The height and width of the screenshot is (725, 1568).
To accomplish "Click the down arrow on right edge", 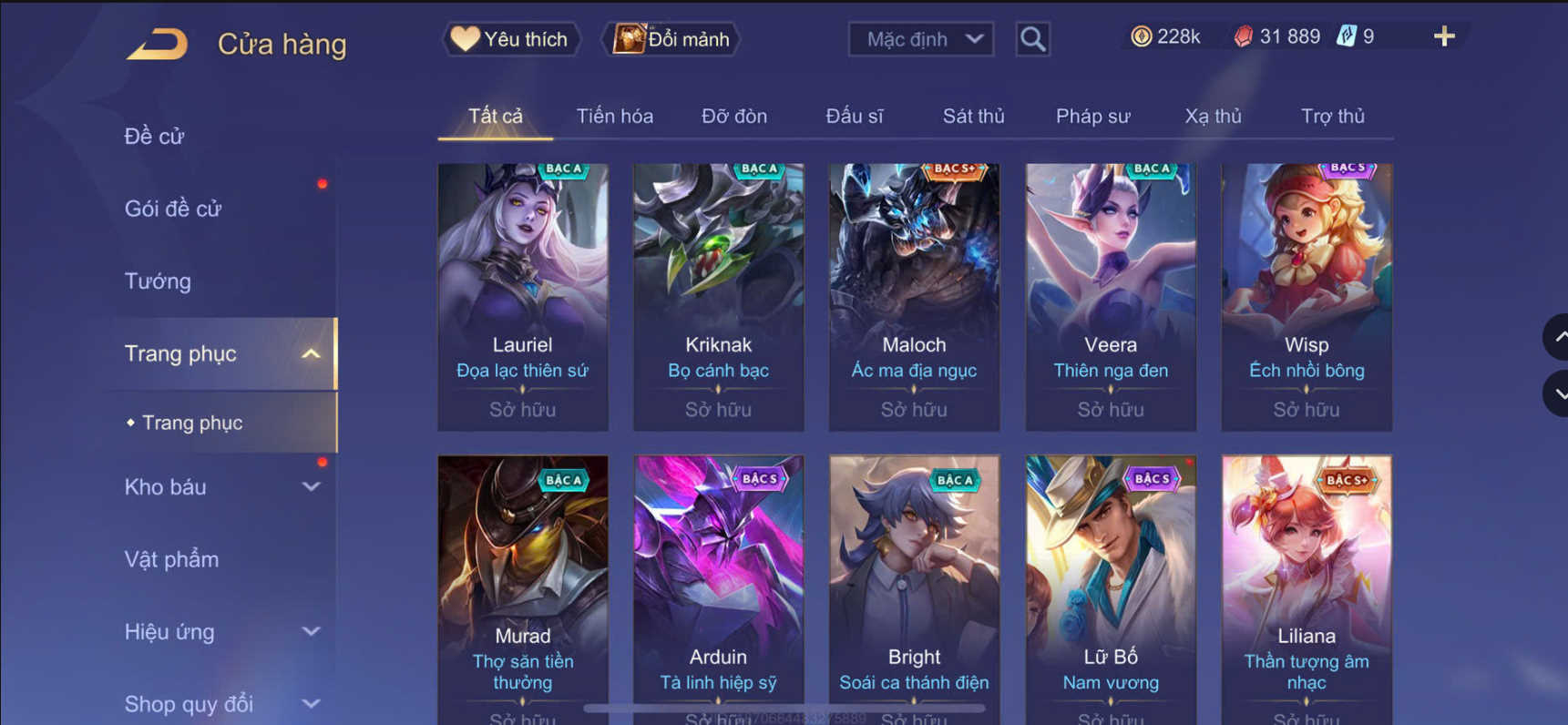I will coord(1556,393).
